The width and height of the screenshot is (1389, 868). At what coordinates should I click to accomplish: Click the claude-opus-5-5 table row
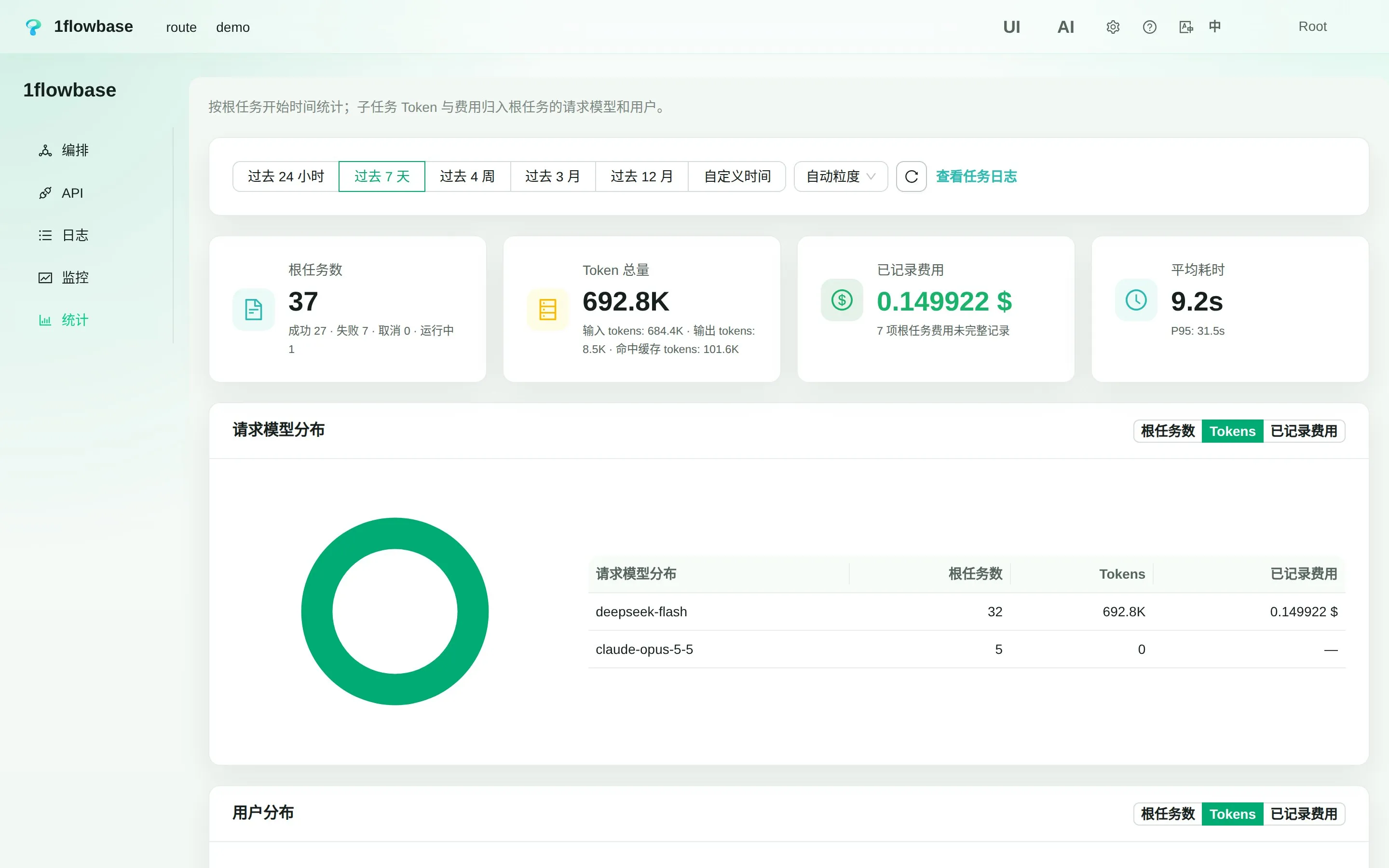(x=967, y=649)
